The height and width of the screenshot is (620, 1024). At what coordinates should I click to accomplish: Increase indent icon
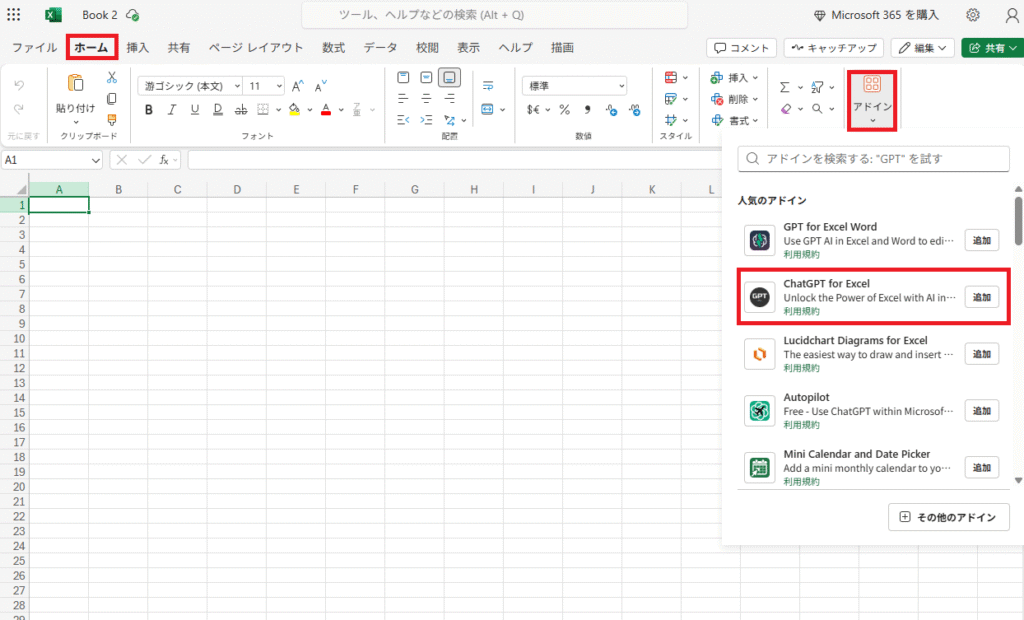pos(426,120)
